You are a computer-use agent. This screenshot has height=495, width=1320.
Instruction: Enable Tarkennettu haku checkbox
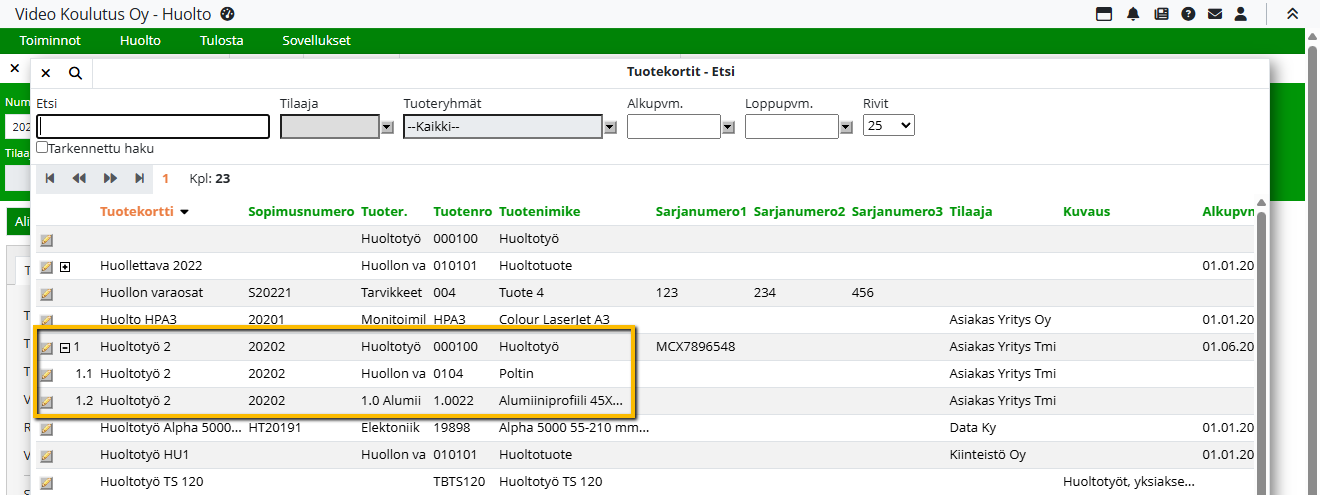coord(42,148)
